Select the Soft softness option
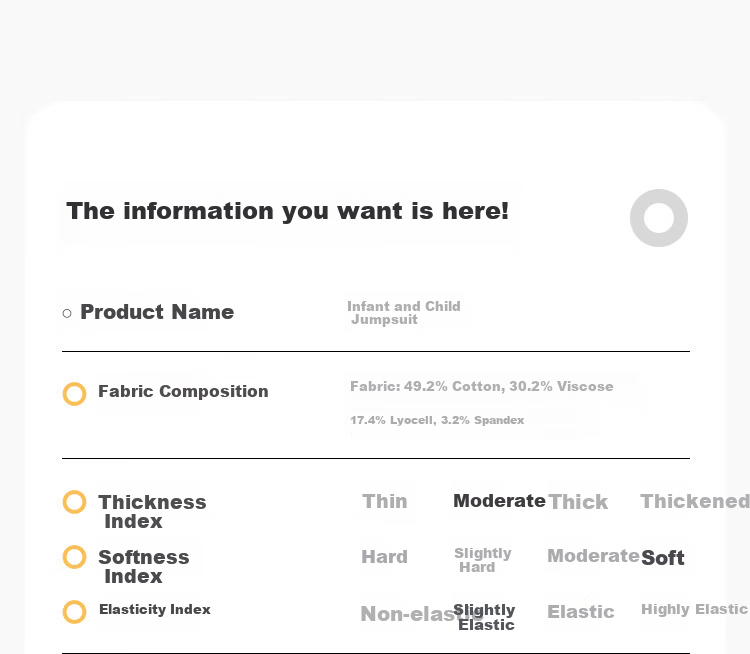Viewport: 750px width, 654px height. coord(662,558)
